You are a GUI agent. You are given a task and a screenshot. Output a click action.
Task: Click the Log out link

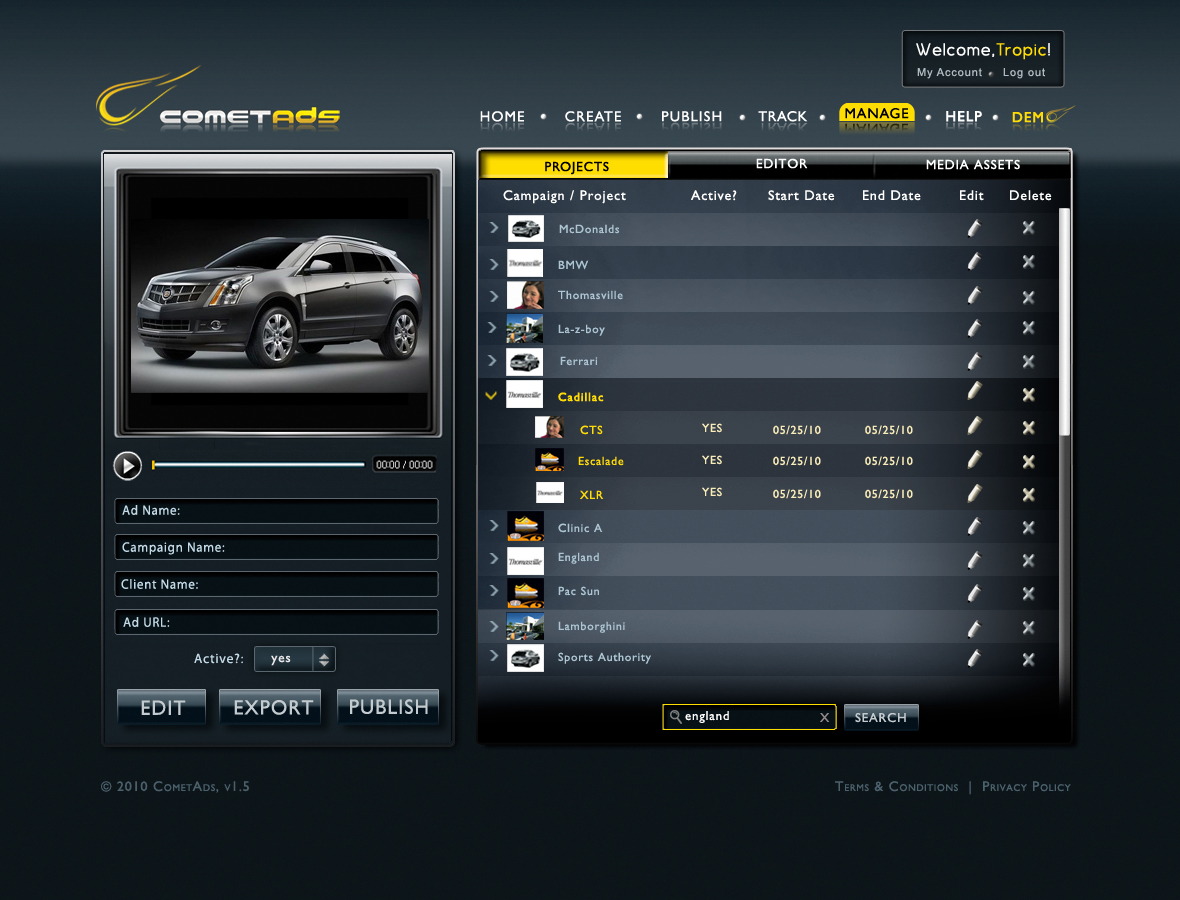pyautogui.click(x=1023, y=72)
